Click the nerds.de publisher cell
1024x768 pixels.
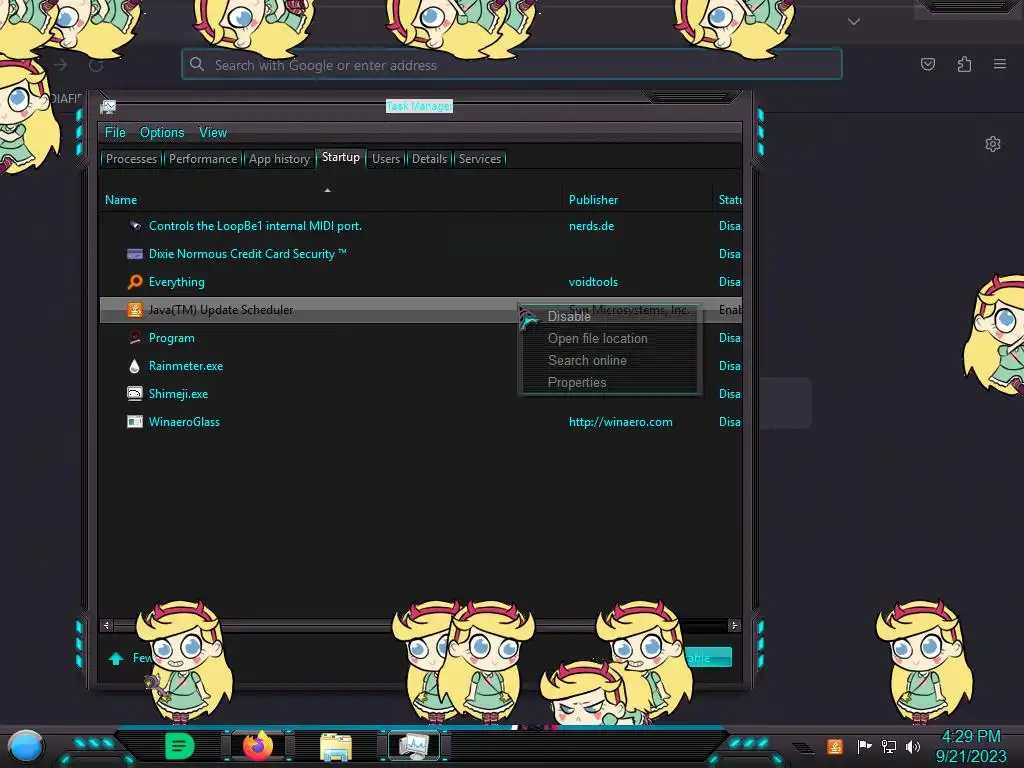[591, 226]
